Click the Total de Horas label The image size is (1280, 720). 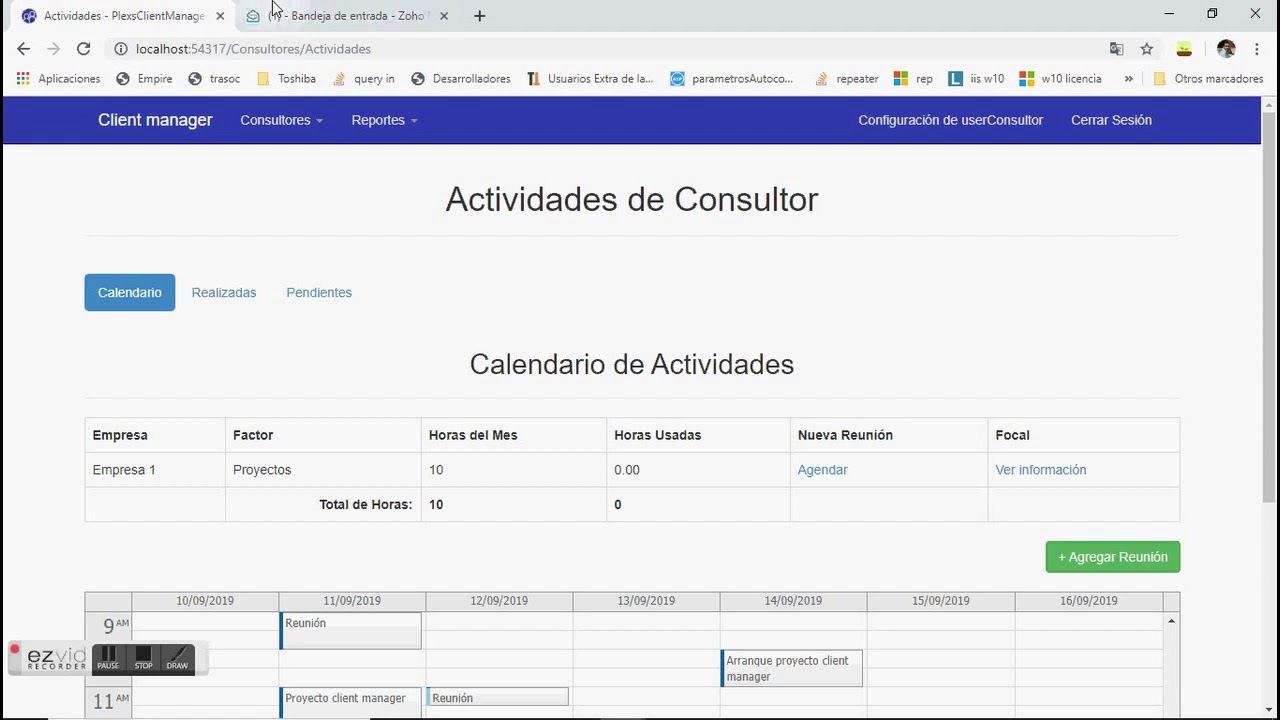365,505
